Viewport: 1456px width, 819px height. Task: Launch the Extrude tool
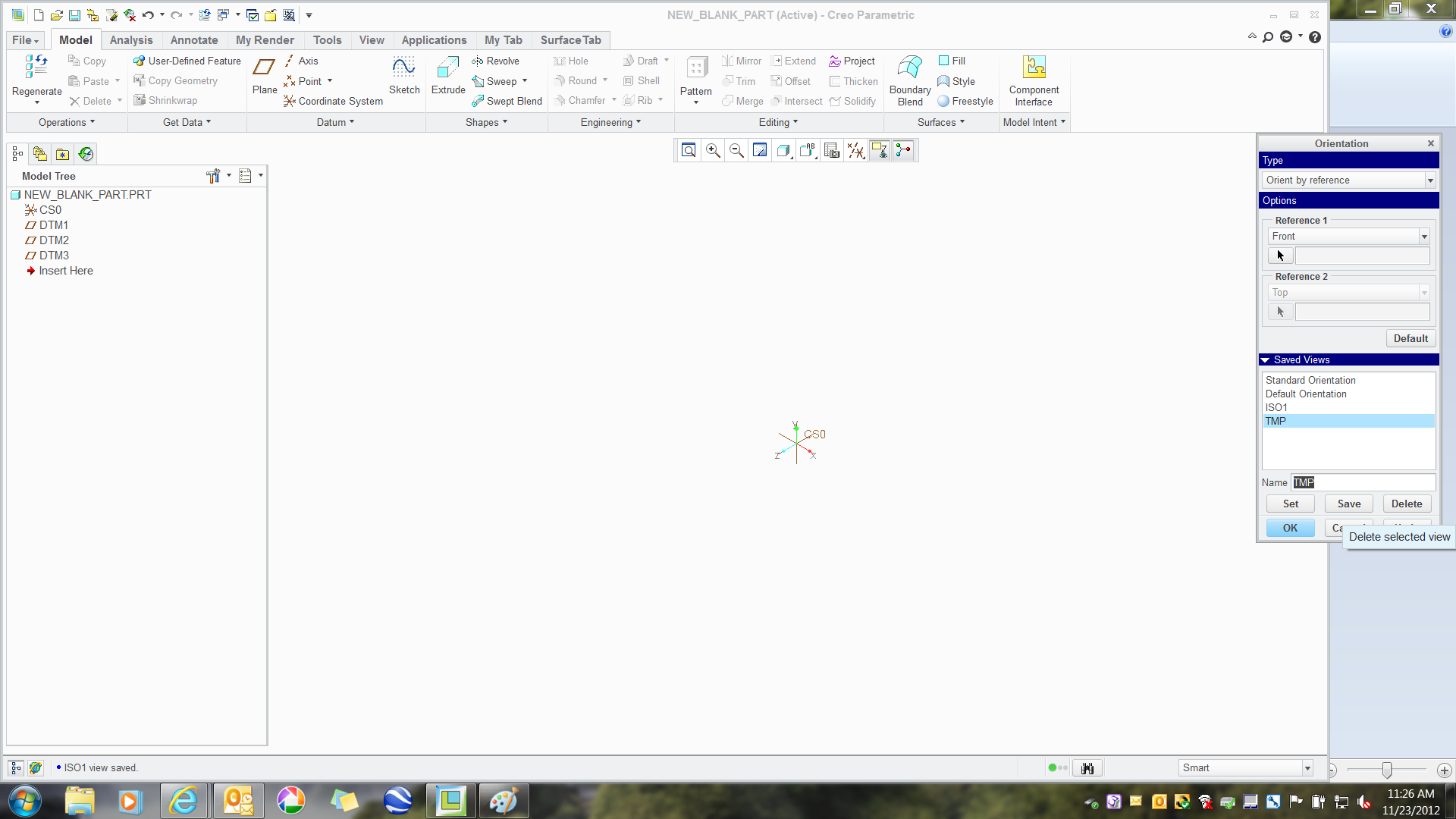(x=448, y=75)
